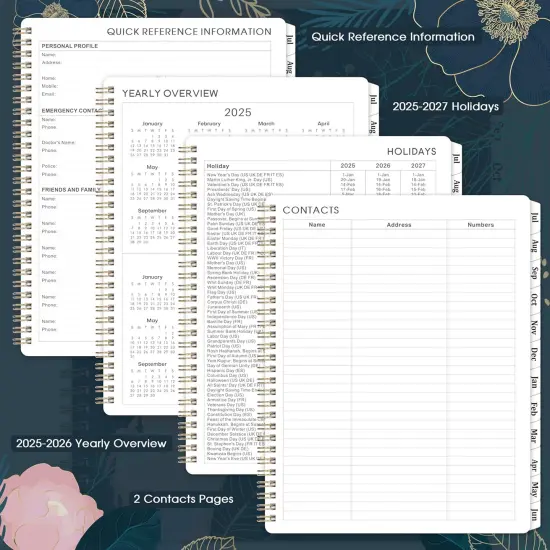Click the '2026' column header in Holidays
Screen dimensions: 550x550
click(x=383, y=166)
